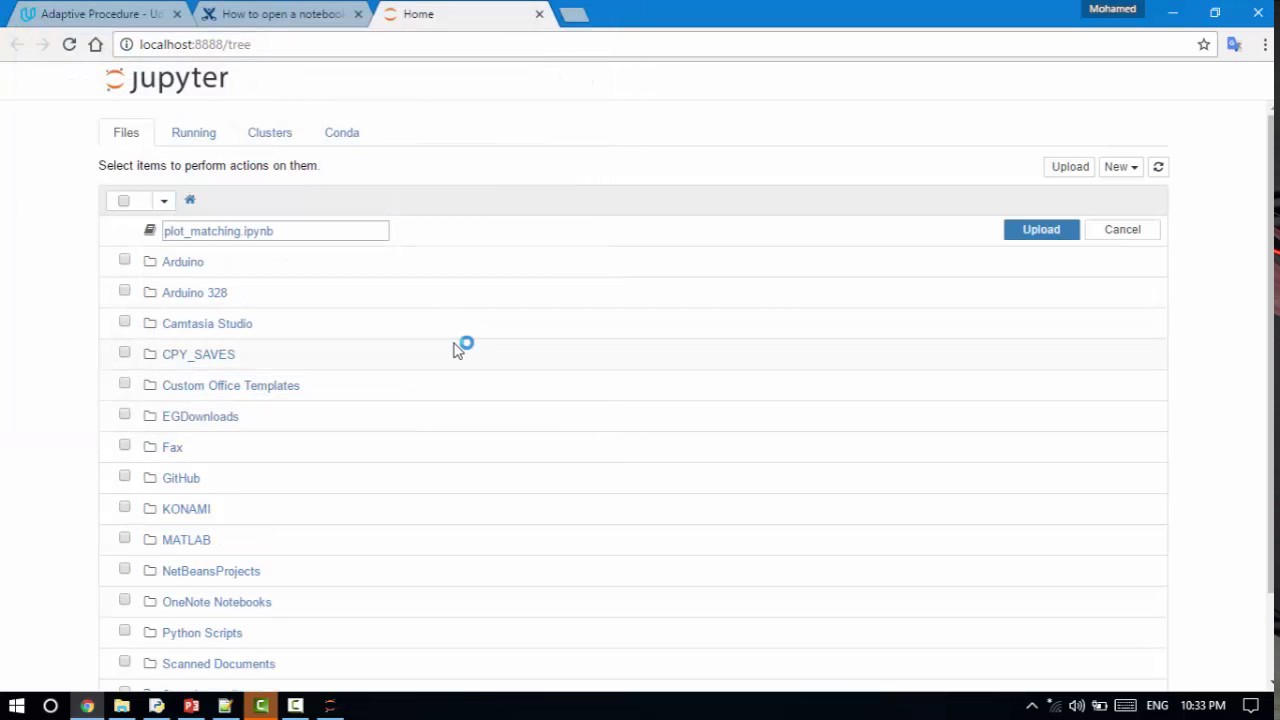1280x720 pixels.
Task: Open the volume control in tray
Action: pyautogui.click(x=1076, y=706)
